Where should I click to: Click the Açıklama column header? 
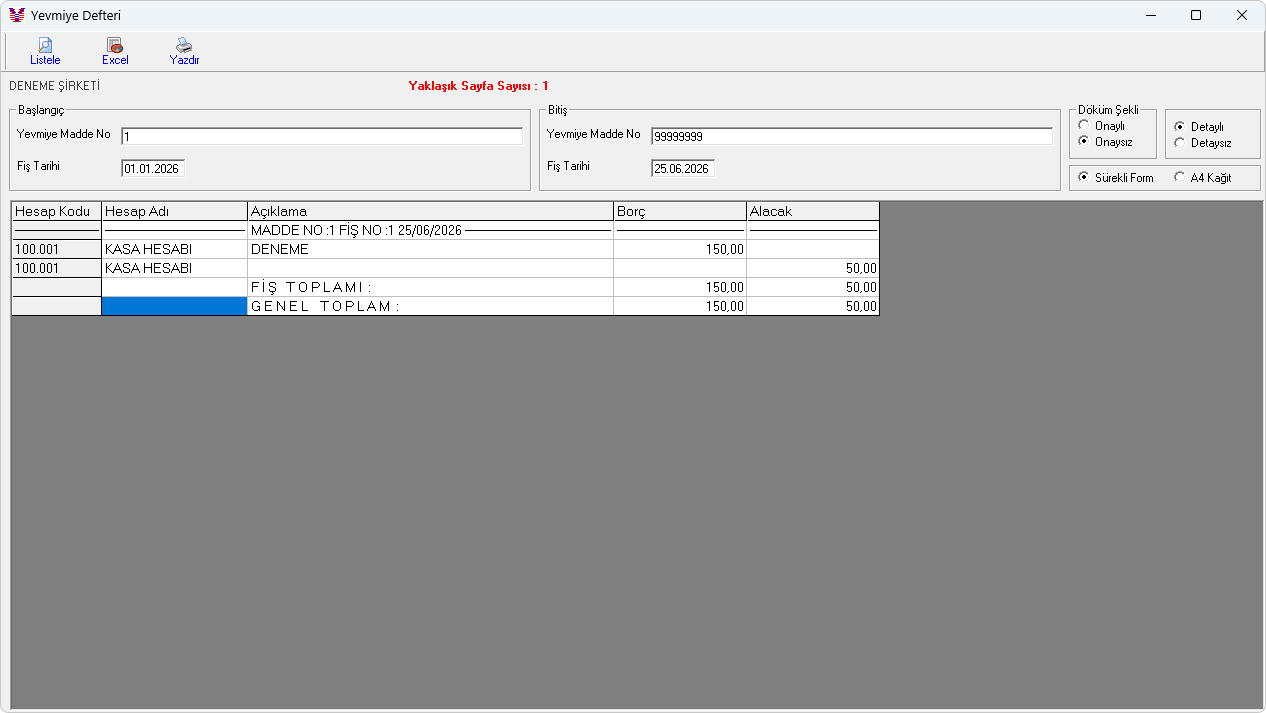430,211
